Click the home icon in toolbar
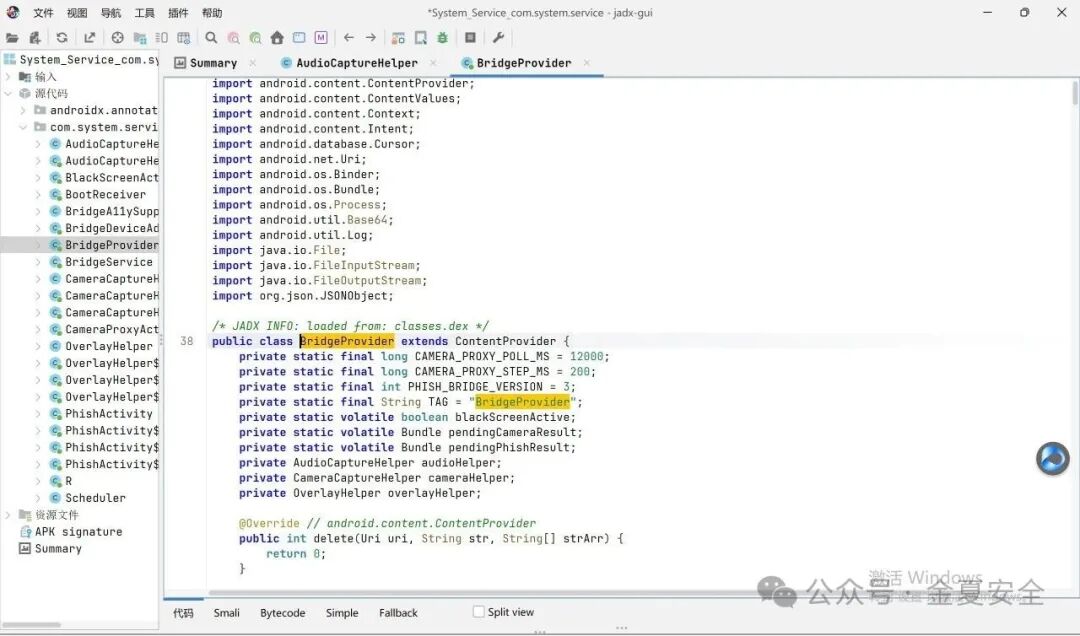 277,38
